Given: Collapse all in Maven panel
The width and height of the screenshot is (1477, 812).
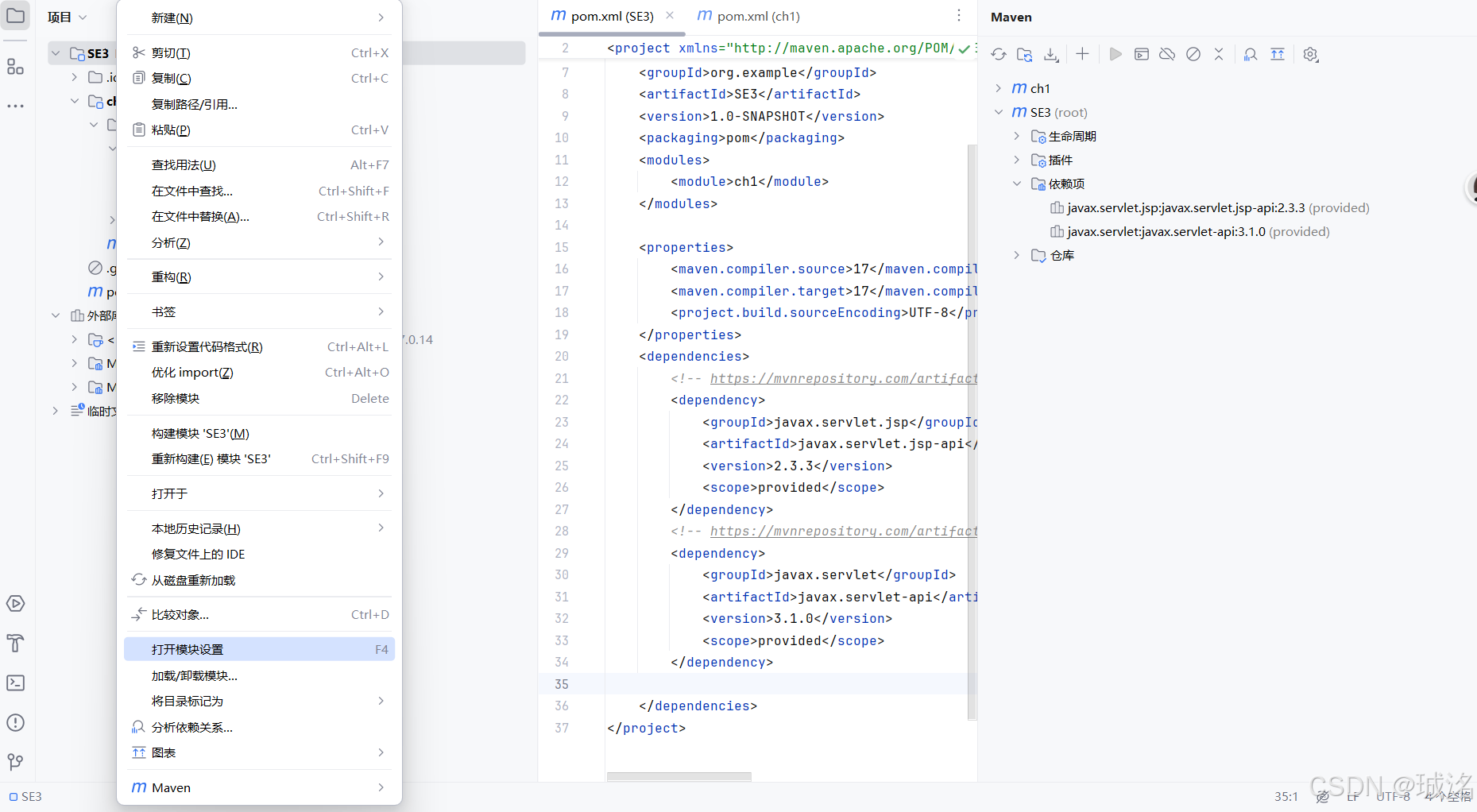Looking at the screenshot, I should [1219, 54].
